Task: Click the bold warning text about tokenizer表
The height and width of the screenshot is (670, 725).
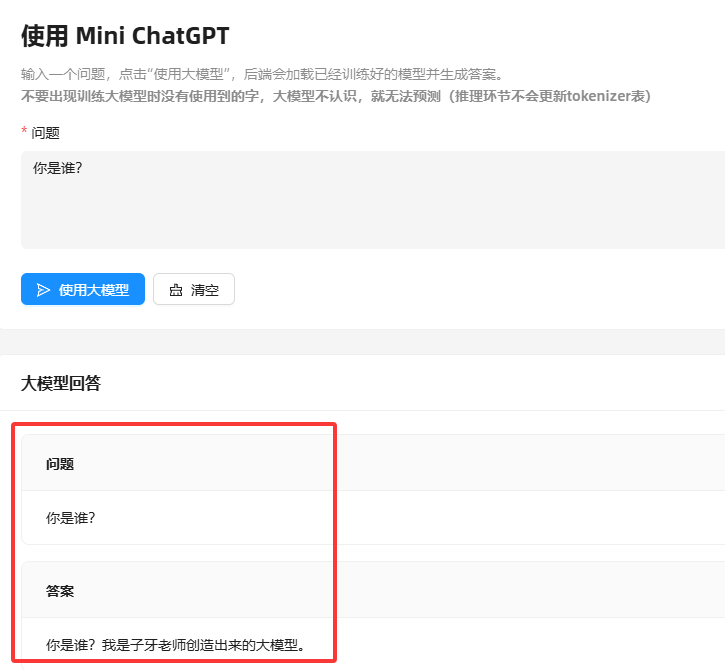Action: coord(336,96)
